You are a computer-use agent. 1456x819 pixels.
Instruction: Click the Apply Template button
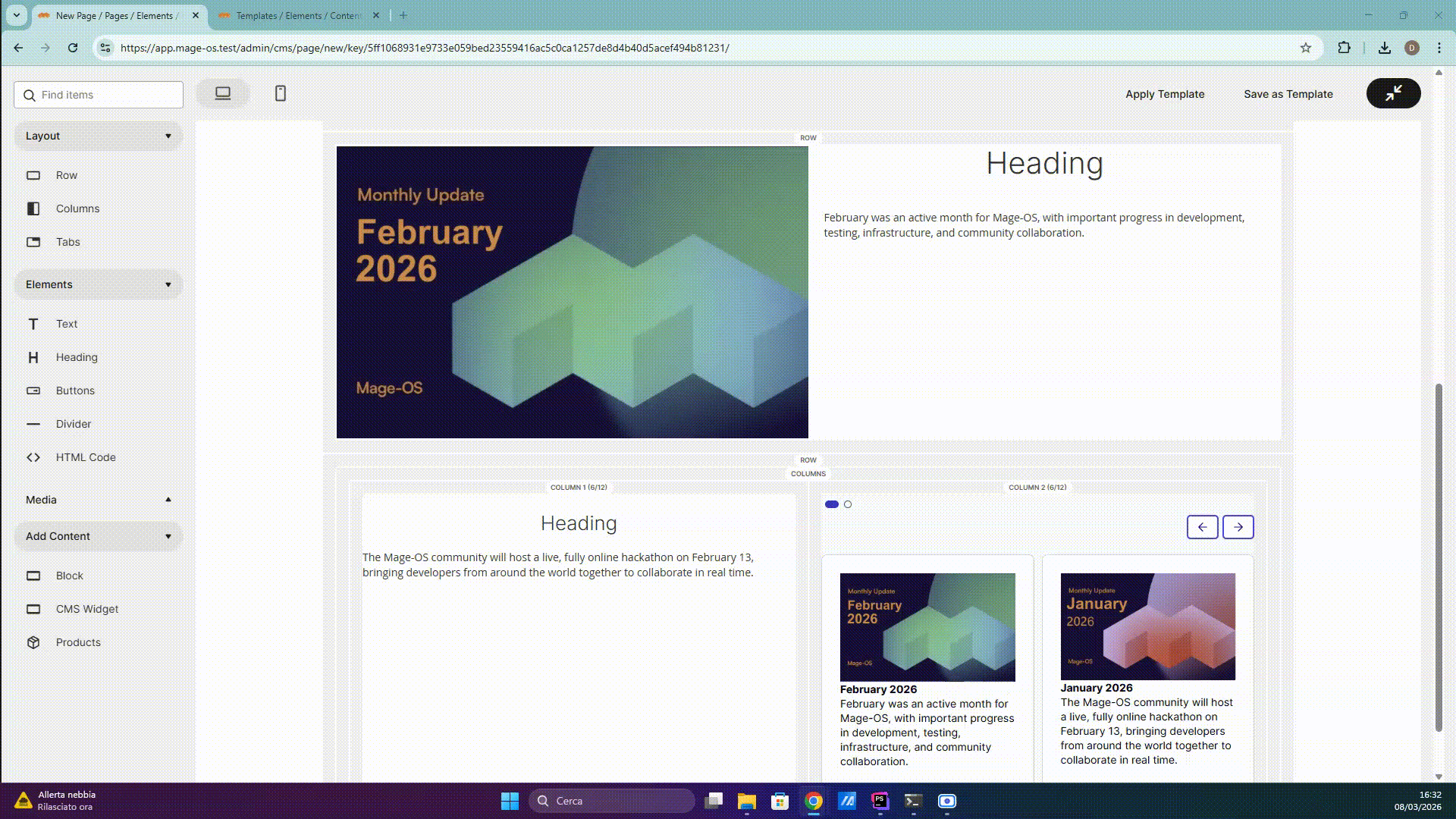[1164, 94]
